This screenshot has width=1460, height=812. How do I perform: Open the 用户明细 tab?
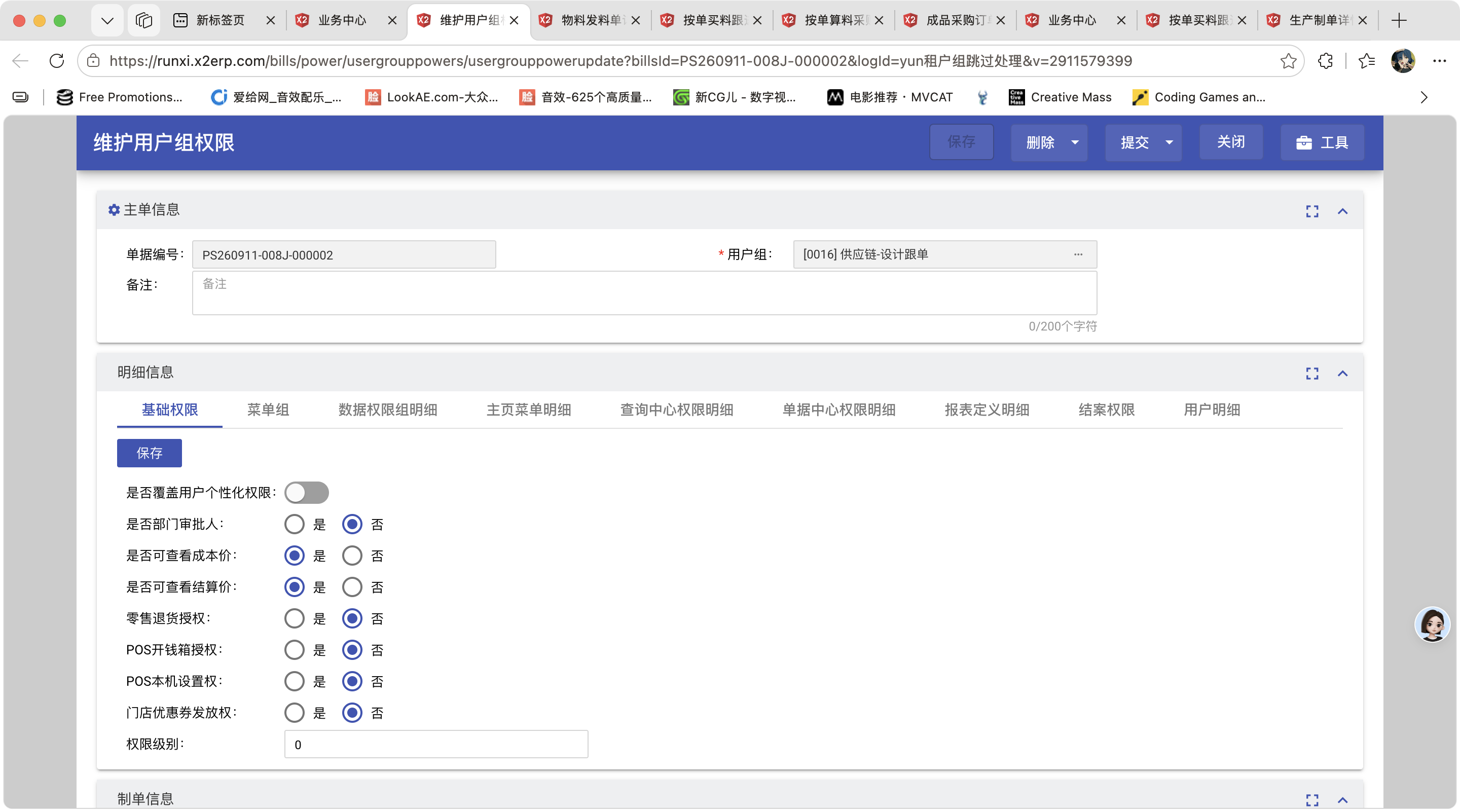[1212, 410]
